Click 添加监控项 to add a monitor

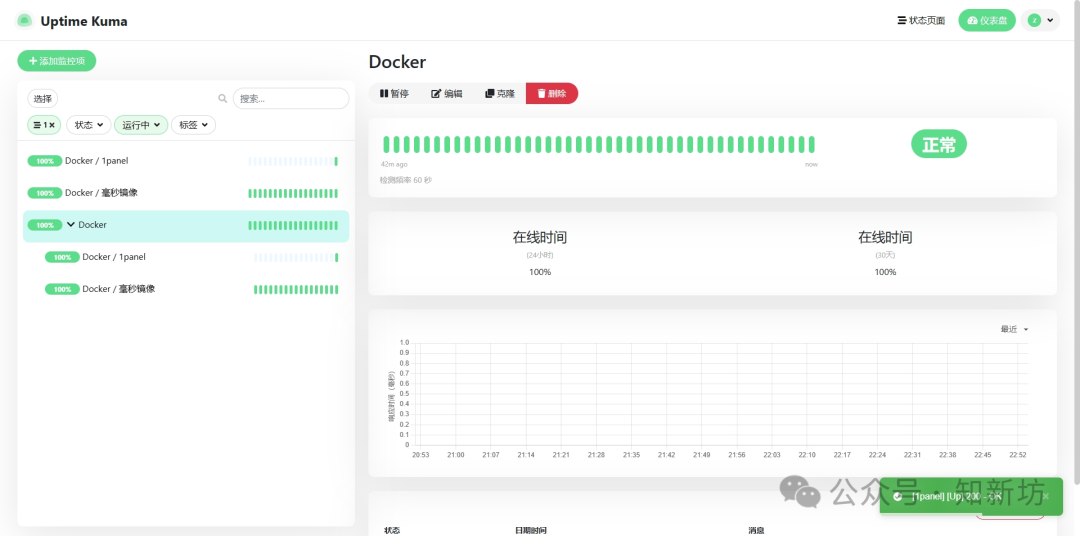coord(56,61)
